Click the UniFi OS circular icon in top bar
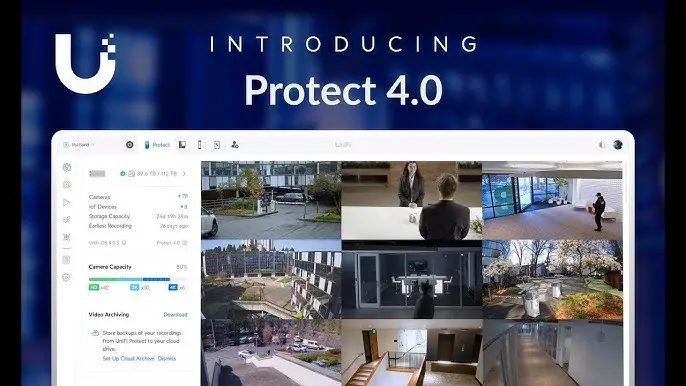This screenshot has width=686, height=386. 130,145
